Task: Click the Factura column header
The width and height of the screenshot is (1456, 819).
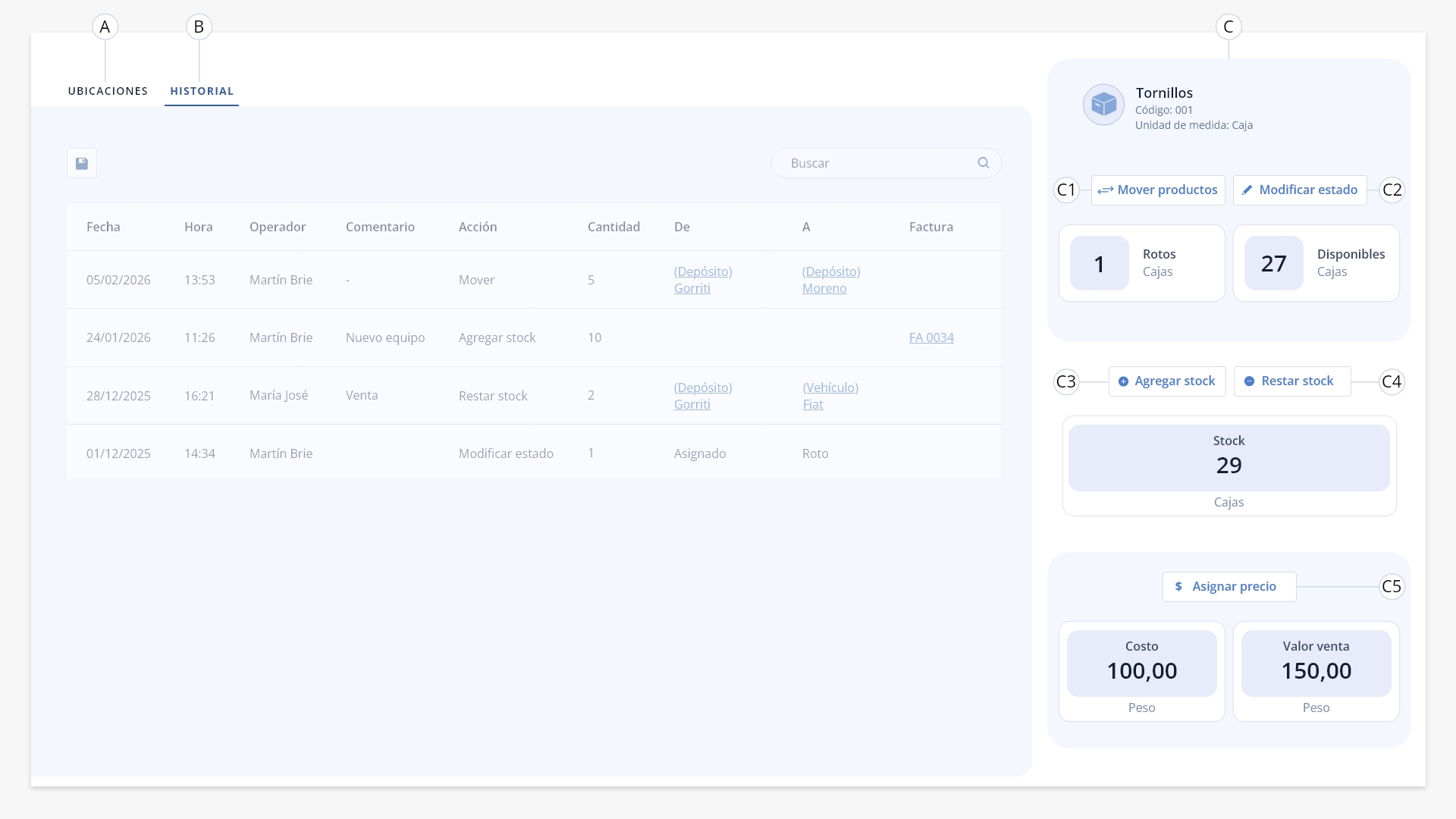Action: click(931, 227)
